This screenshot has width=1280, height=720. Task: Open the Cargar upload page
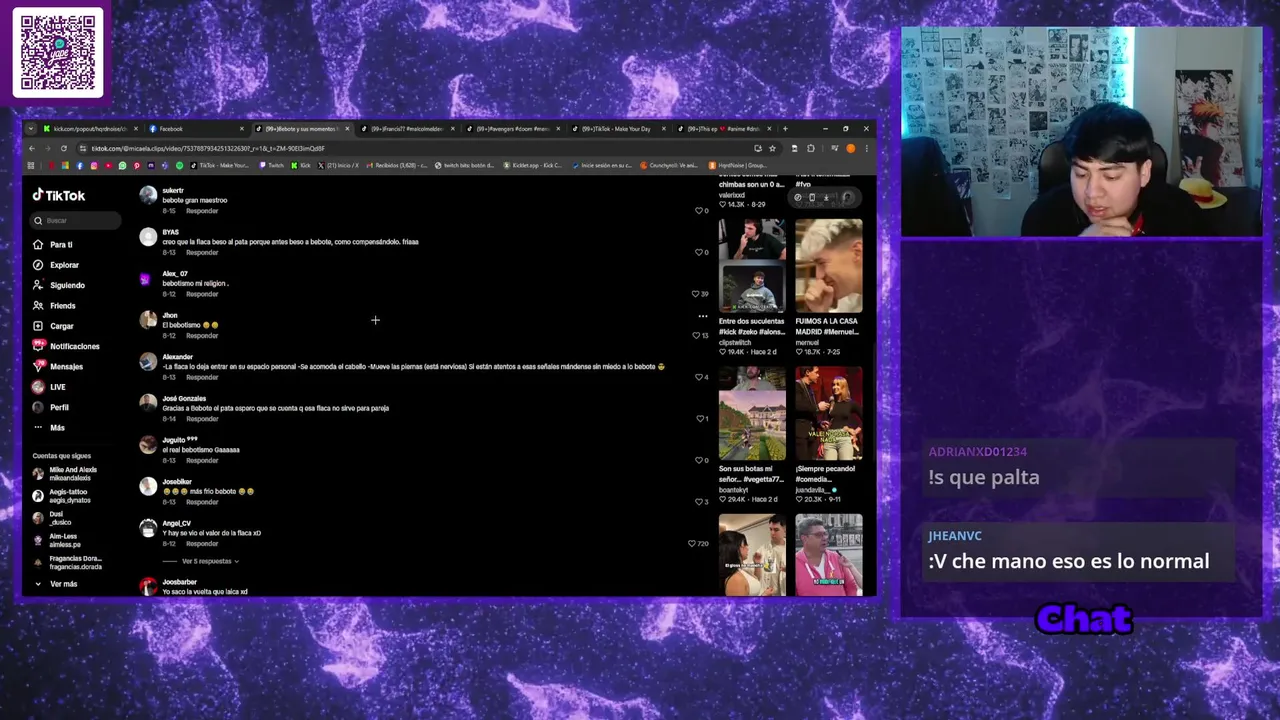[x=53, y=326]
